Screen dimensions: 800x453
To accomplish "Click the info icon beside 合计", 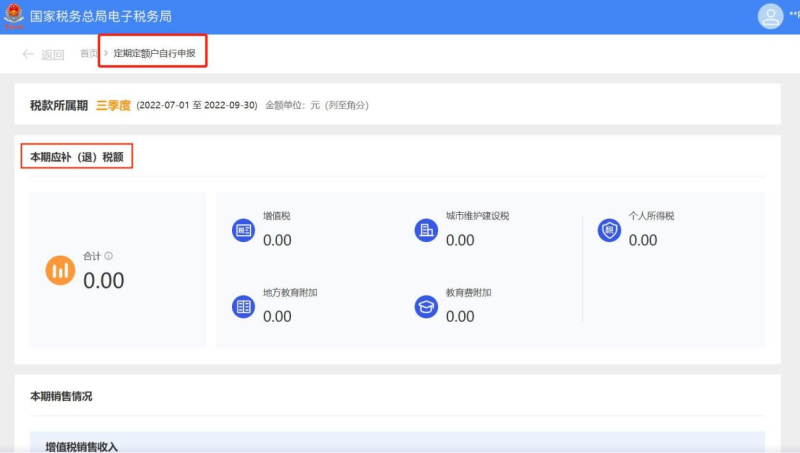I will 109,256.
